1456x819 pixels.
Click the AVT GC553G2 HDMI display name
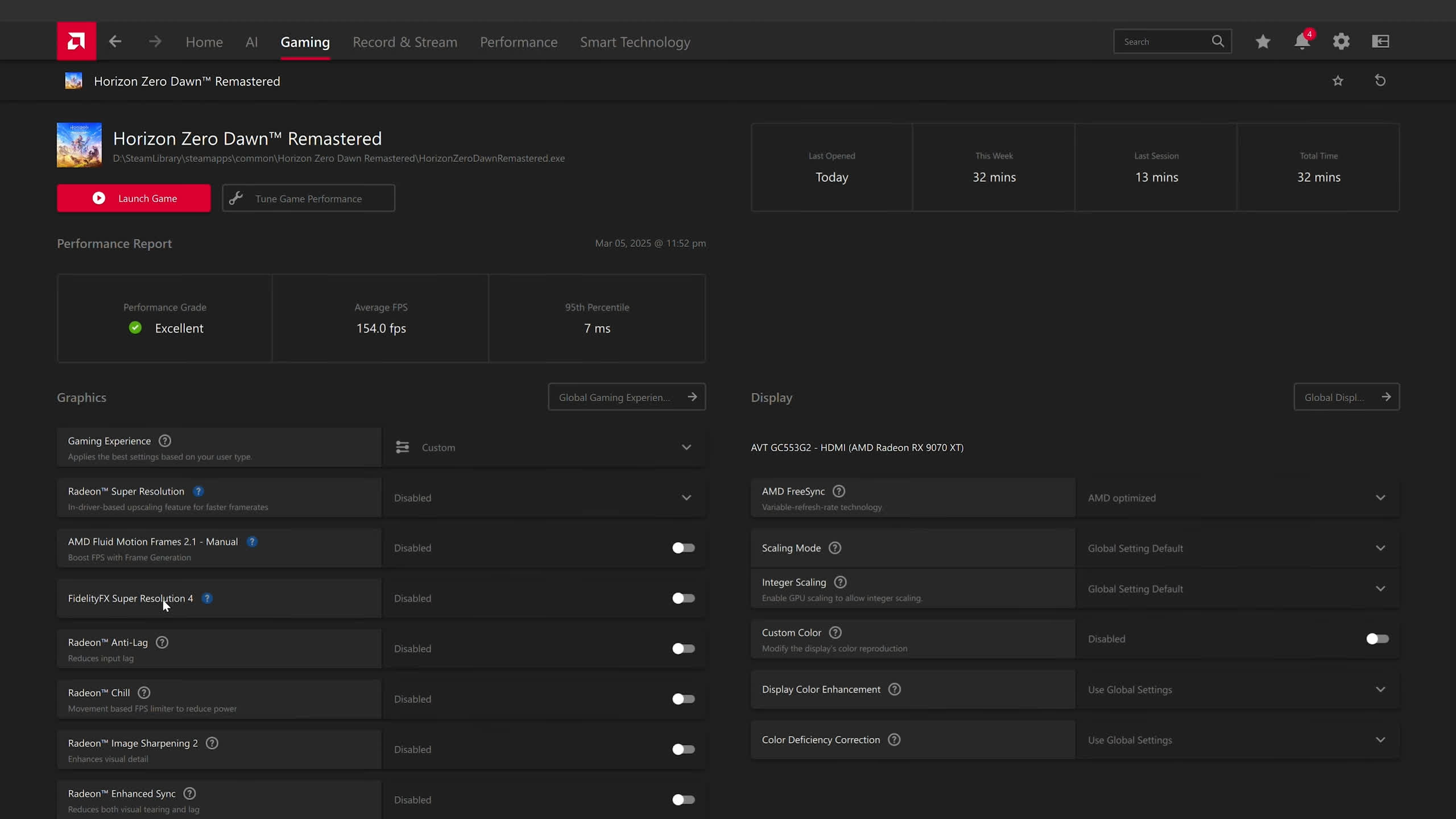coord(857,447)
